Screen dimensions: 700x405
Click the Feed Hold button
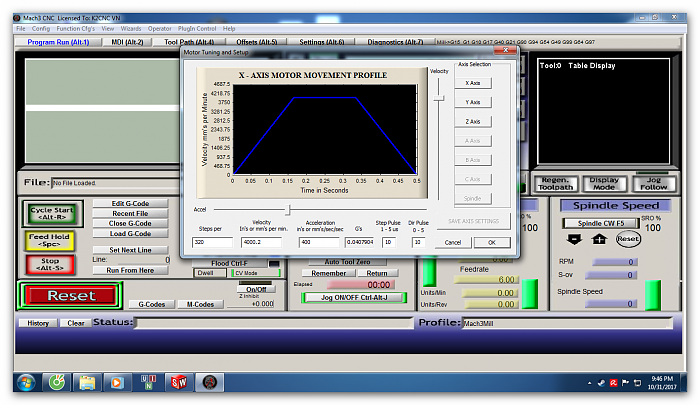[x=49, y=240]
